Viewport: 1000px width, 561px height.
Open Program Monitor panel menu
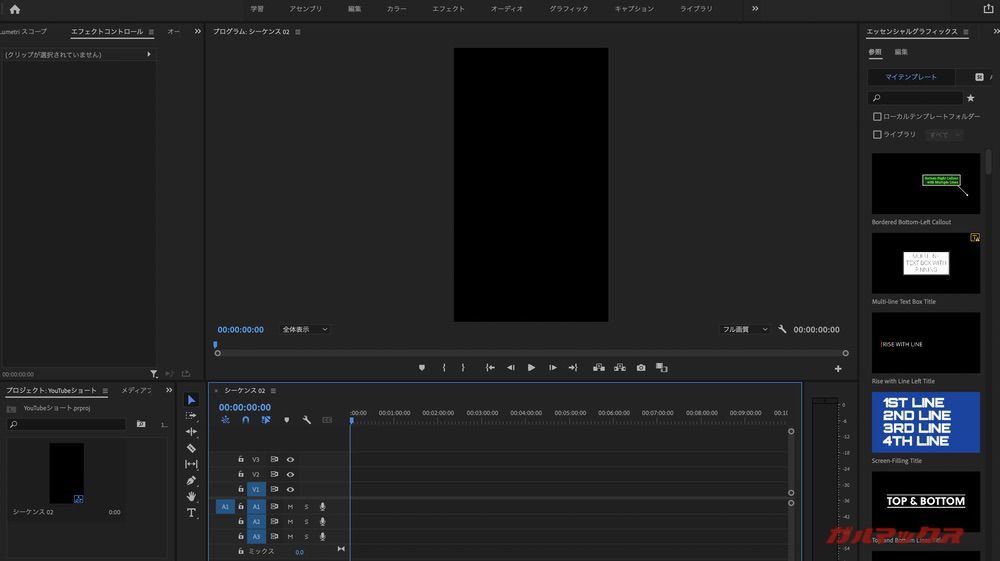pyautogui.click(x=298, y=32)
